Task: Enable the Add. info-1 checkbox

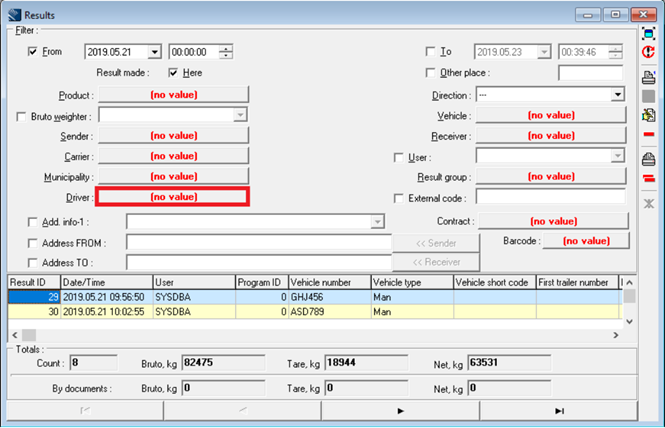Action: pyautogui.click(x=32, y=222)
